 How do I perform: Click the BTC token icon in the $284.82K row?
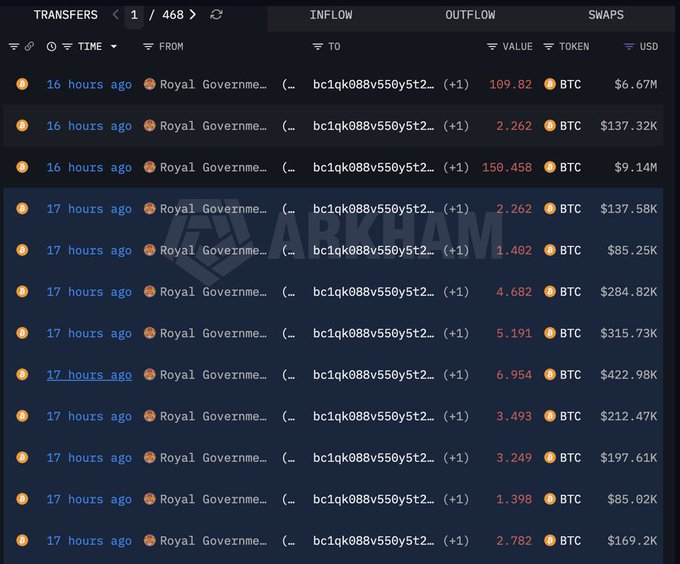[x=550, y=291]
